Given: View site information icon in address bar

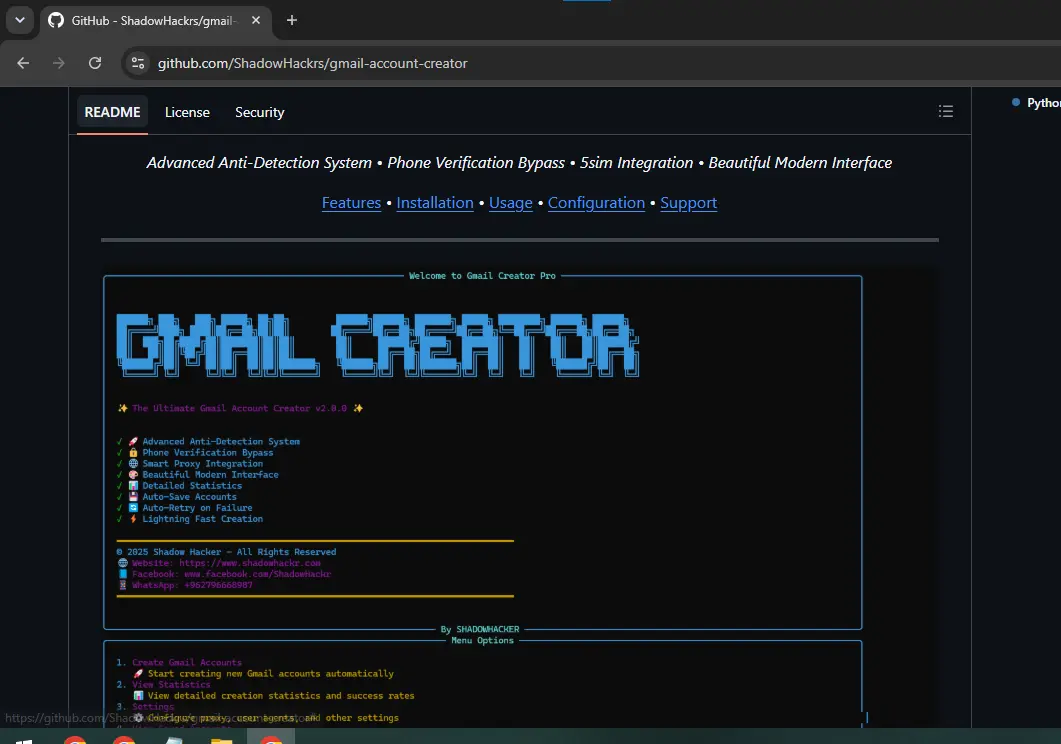Looking at the screenshot, I should [x=138, y=63].
